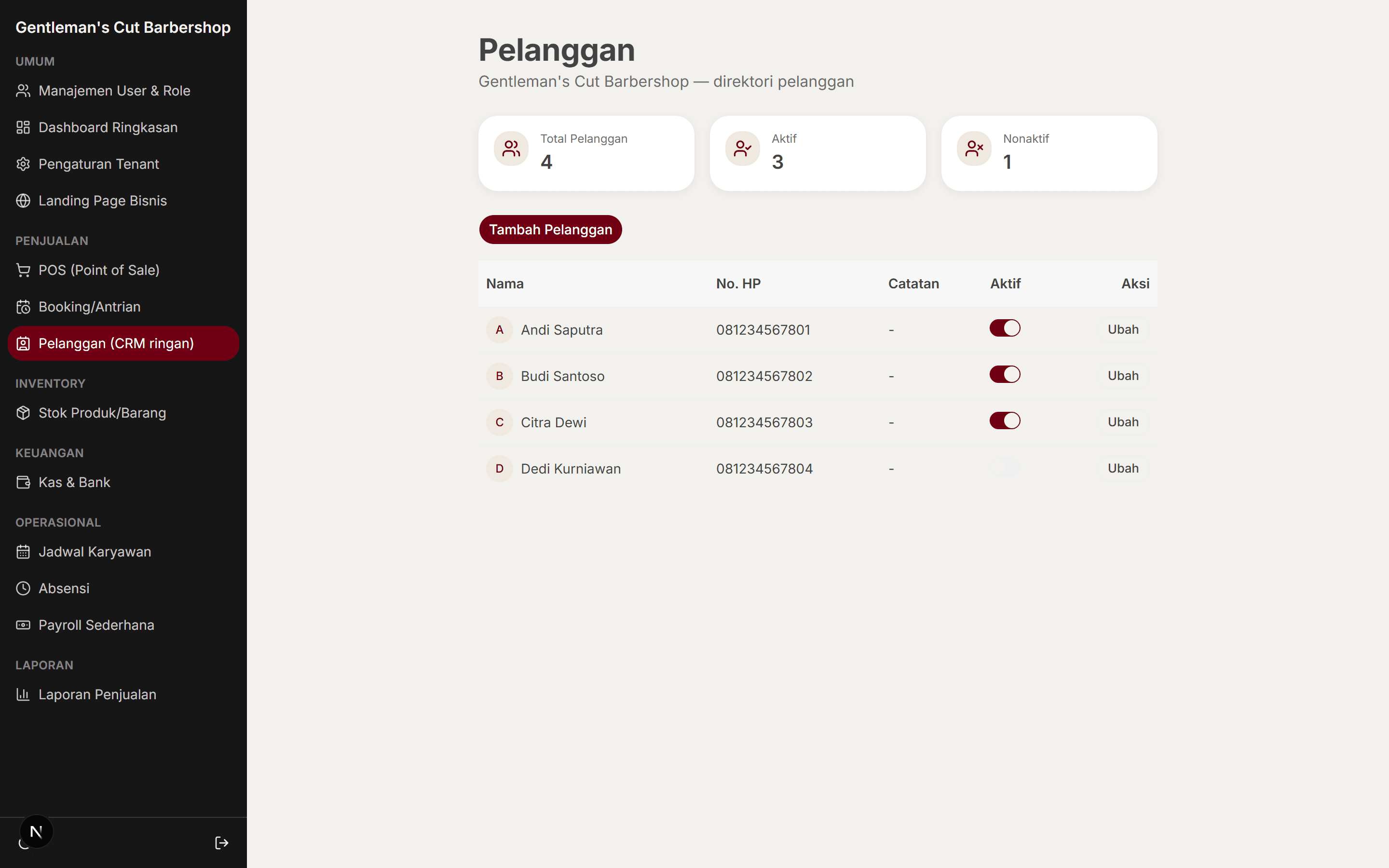This screenshot has width=1389, height=868.
Task: Open Pengaturan Tenant page
Action: click(x=123, y=164)
